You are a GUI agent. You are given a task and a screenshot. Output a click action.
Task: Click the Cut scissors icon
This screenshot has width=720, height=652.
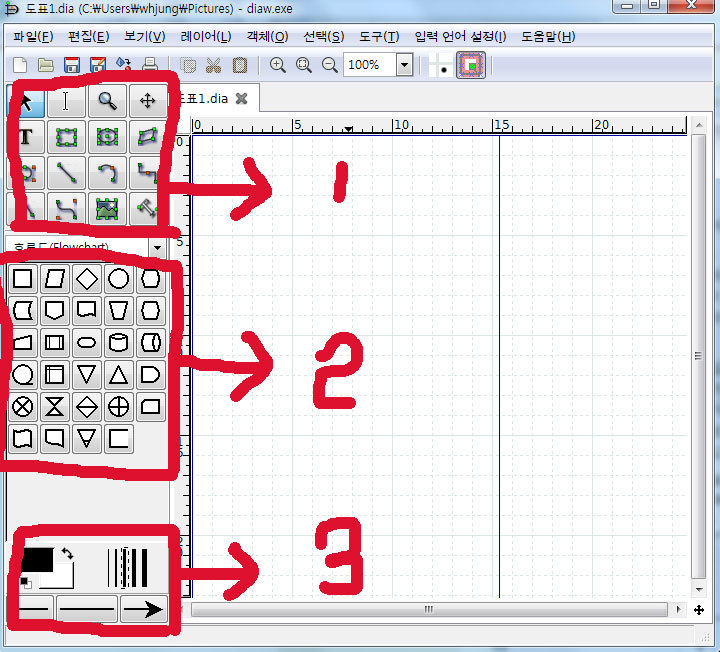pyautogui.click(x=214, y=65)
